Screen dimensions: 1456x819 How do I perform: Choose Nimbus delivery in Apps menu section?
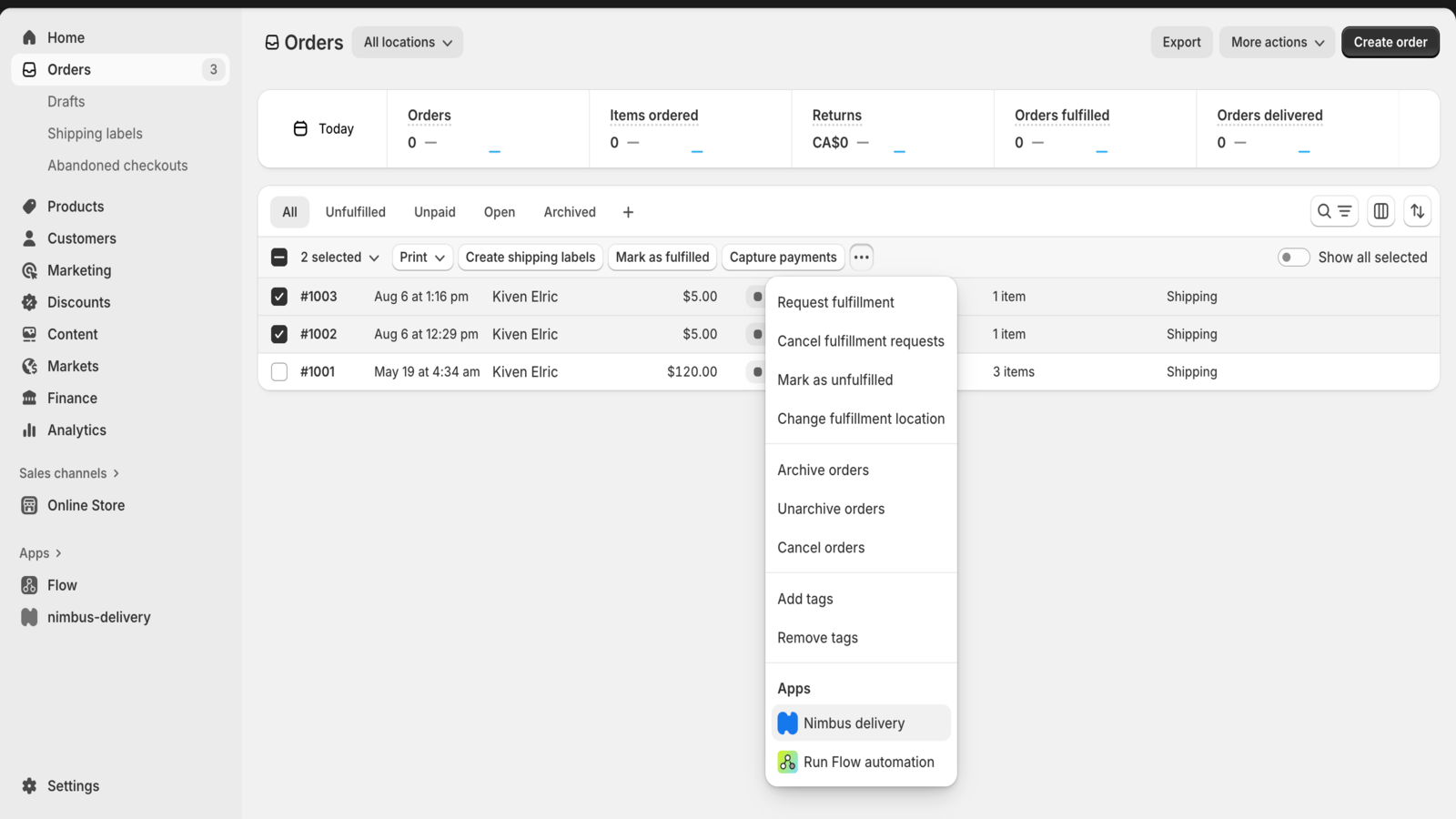coord(854,723)
